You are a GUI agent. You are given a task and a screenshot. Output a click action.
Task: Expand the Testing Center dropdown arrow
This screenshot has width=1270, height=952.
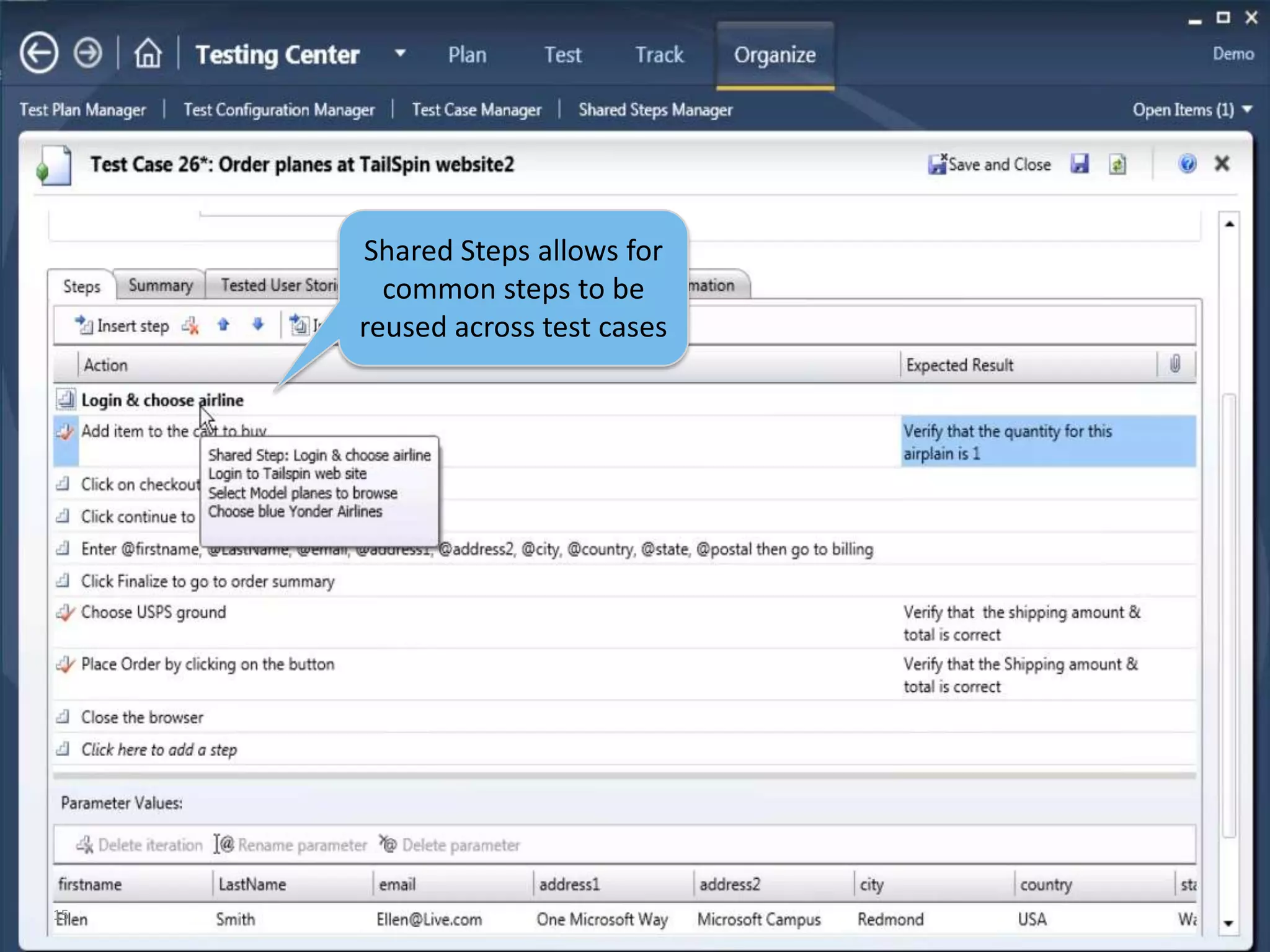pos(400,53)
